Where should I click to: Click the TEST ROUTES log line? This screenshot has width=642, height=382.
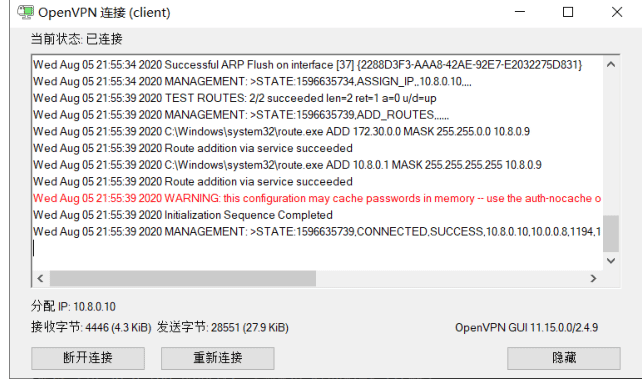tap(235, 98)
